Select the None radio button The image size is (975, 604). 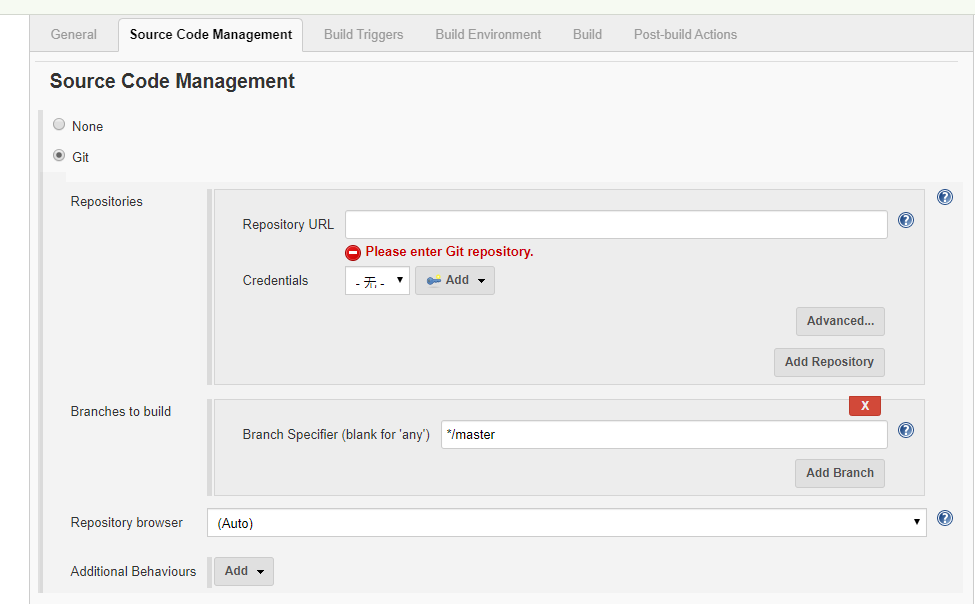pos(59,124)
